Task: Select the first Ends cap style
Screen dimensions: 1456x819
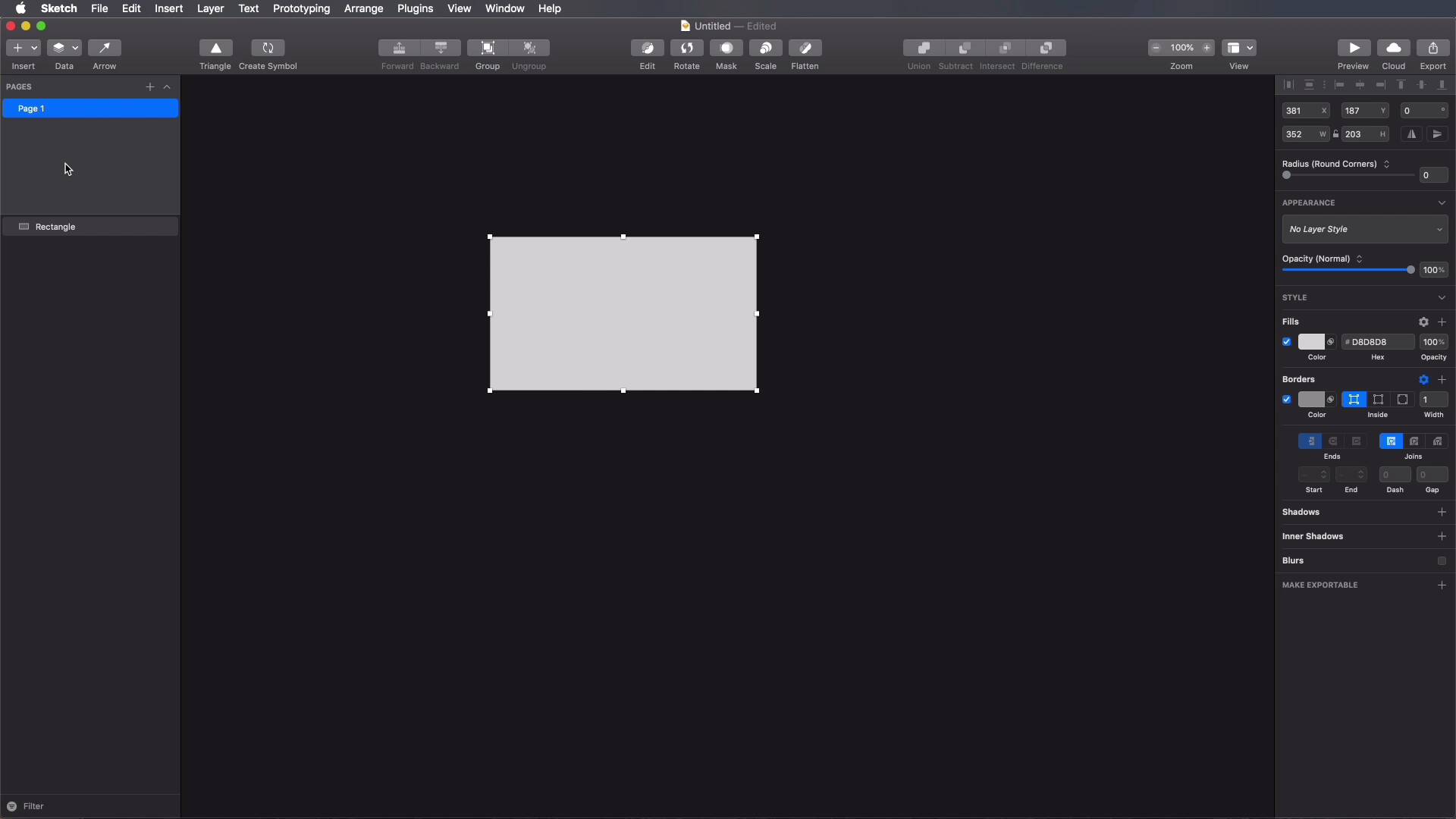Action: [x=1310, y=441]
